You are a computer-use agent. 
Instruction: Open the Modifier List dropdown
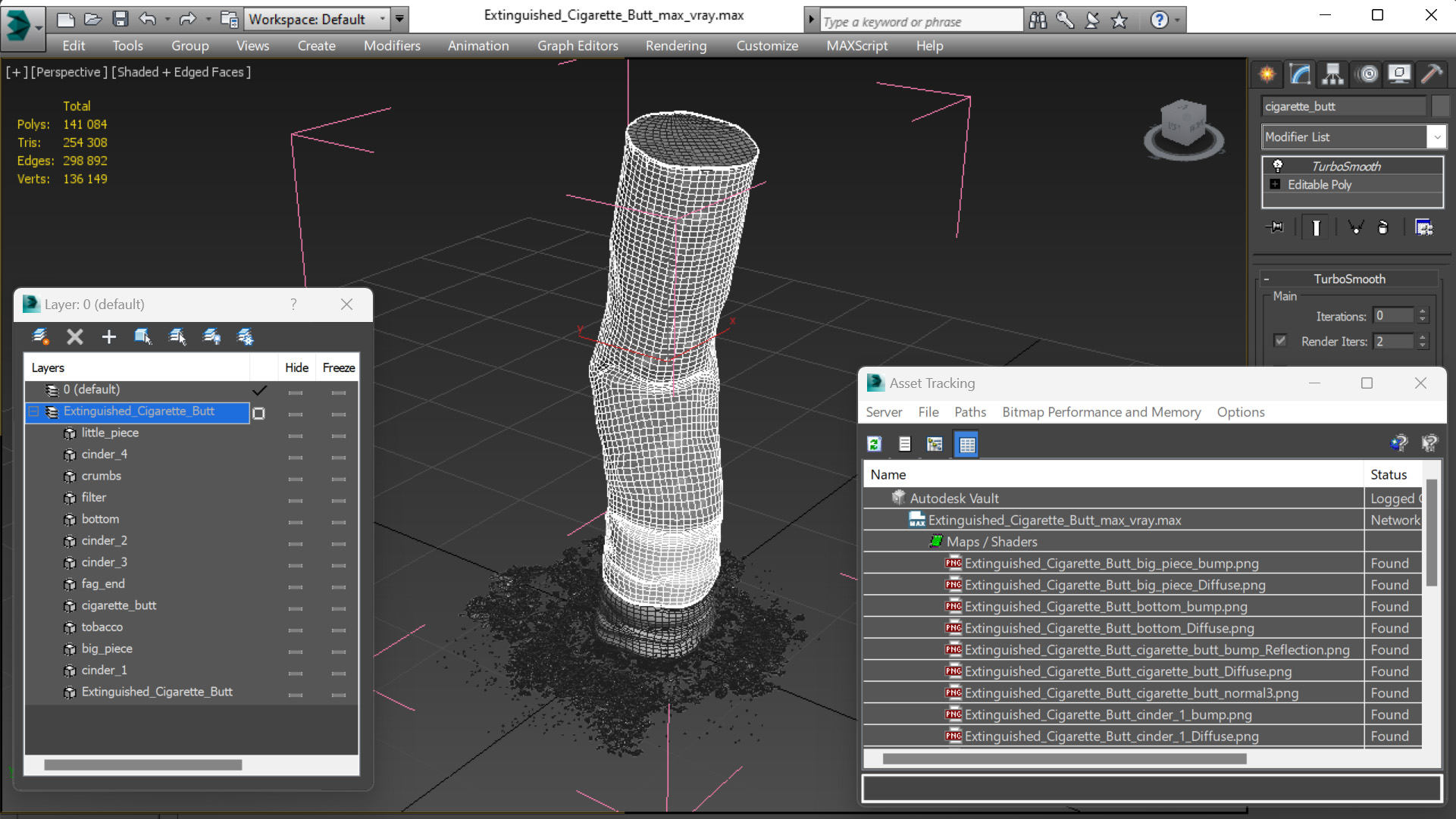point(1436,137)
